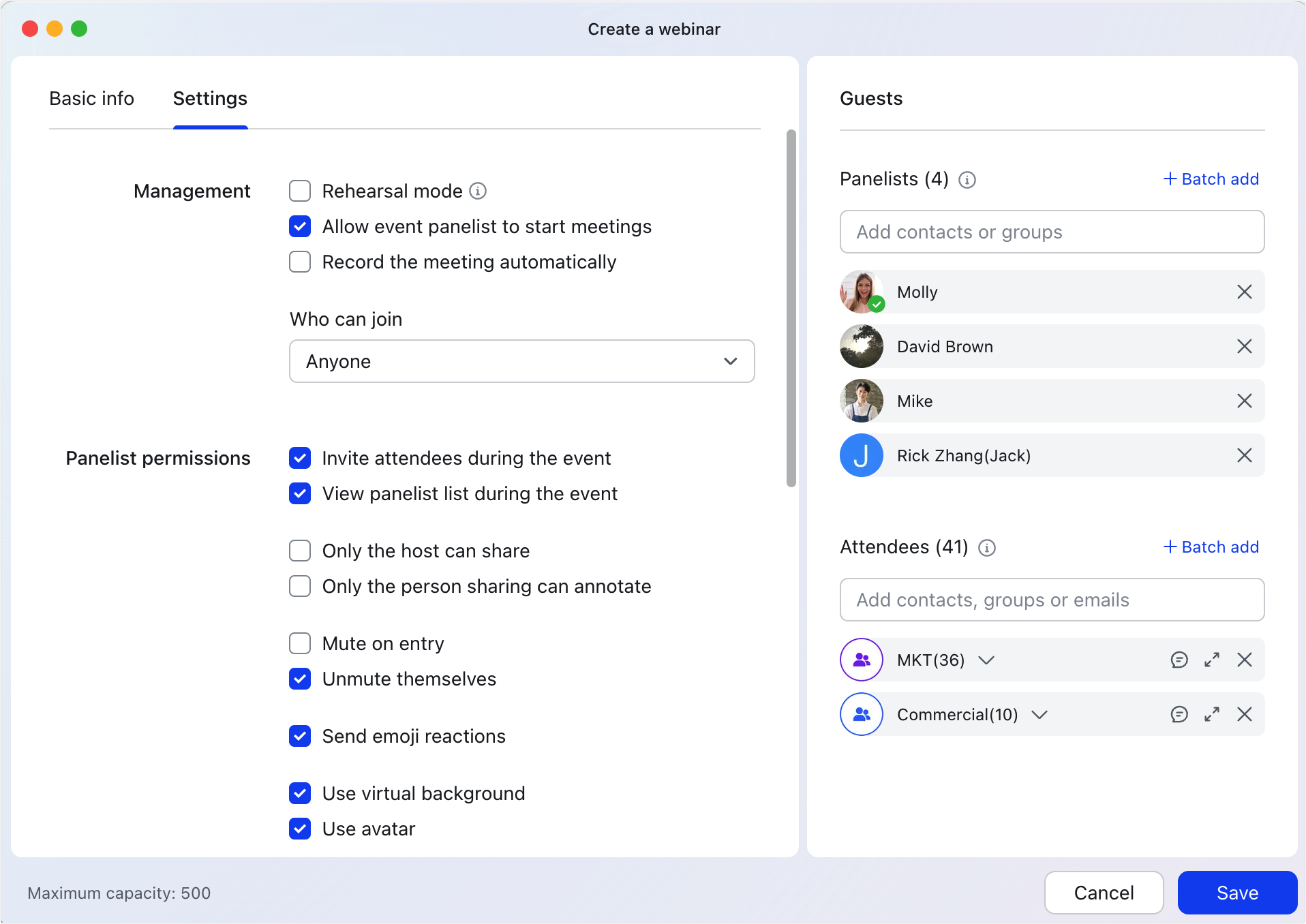This screenshot has width=1306, height=924.
Task: Click Batch add for panelists
Action: coord(1210,179)
